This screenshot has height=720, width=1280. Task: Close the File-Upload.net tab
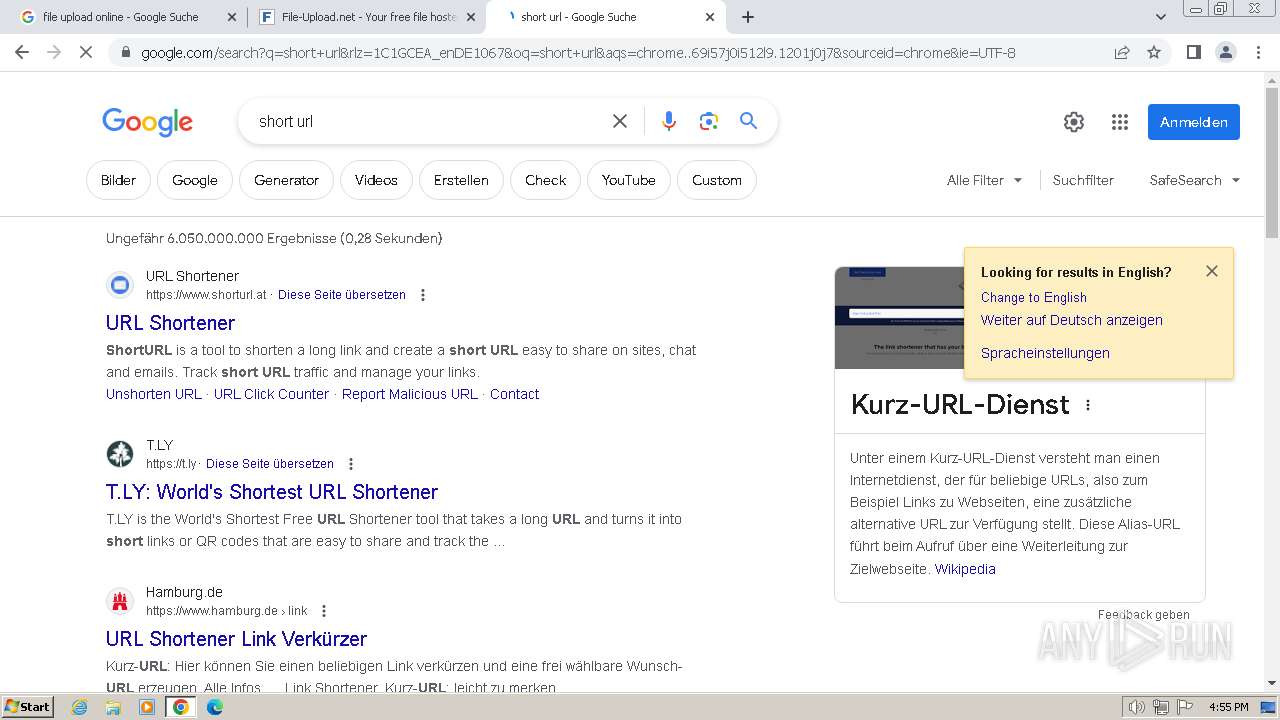click(471, 17)
